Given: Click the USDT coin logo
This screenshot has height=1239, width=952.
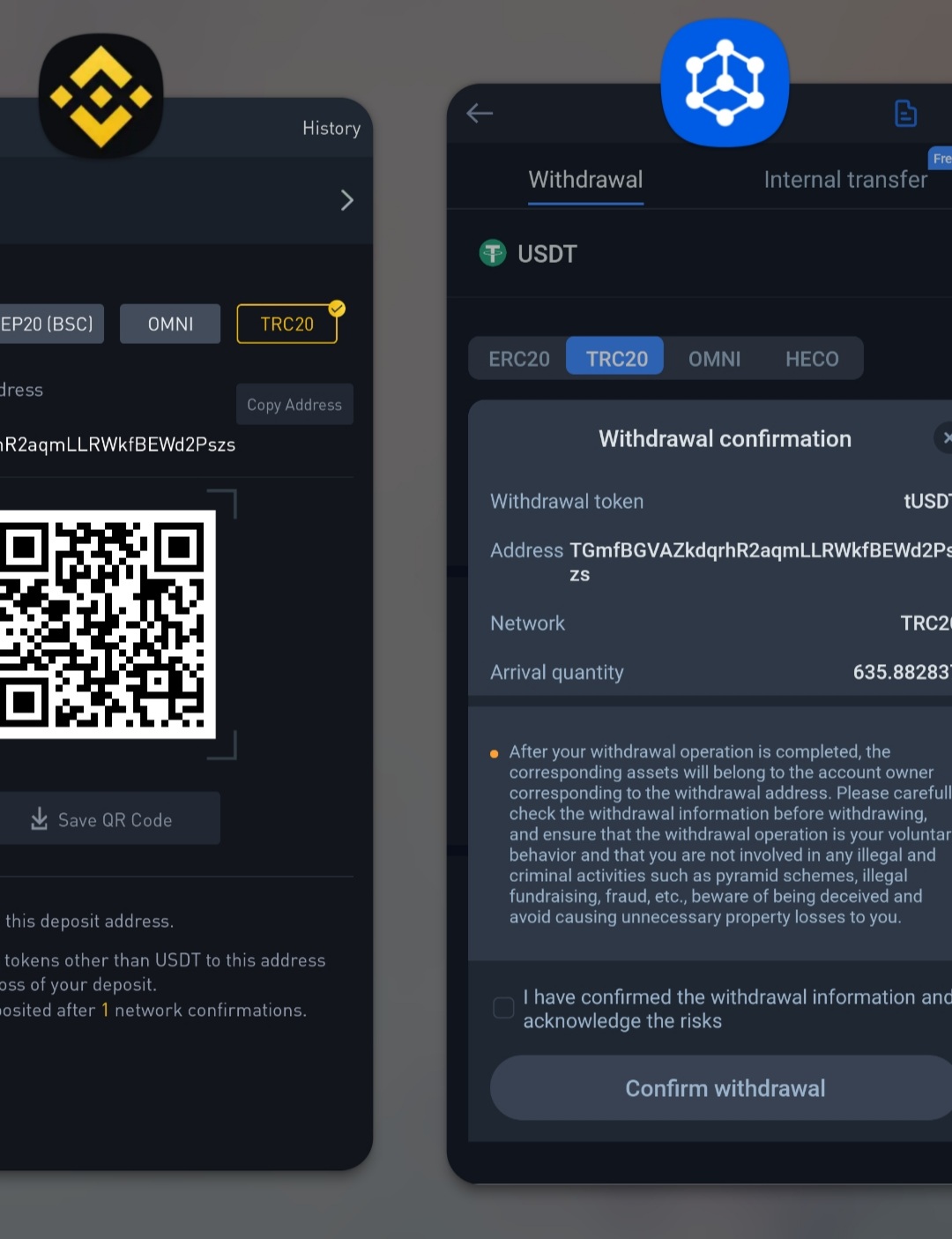Looking at the screenshot, I should [x=493, y=253].
